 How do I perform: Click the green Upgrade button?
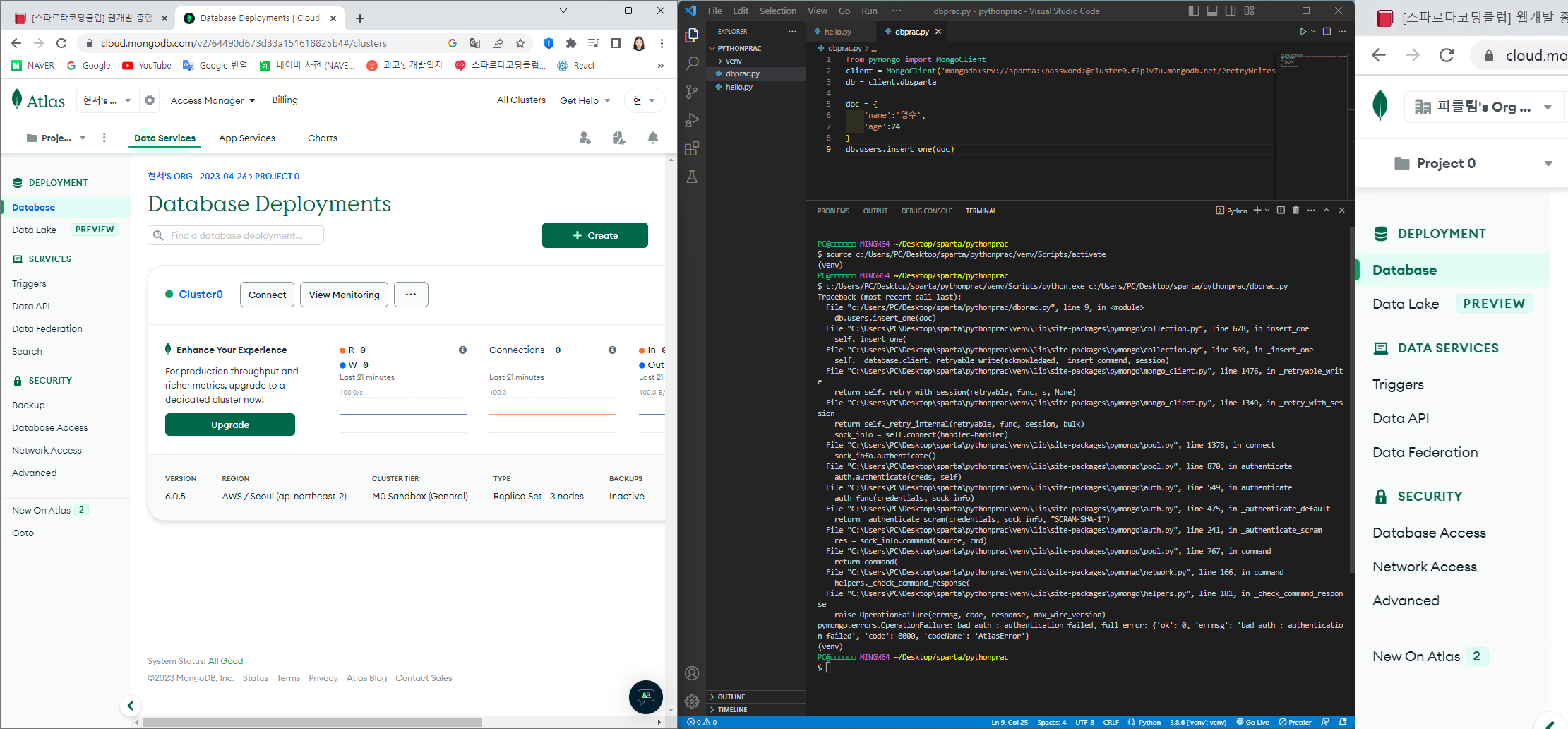pyautogui.click(x=230, y=425)
